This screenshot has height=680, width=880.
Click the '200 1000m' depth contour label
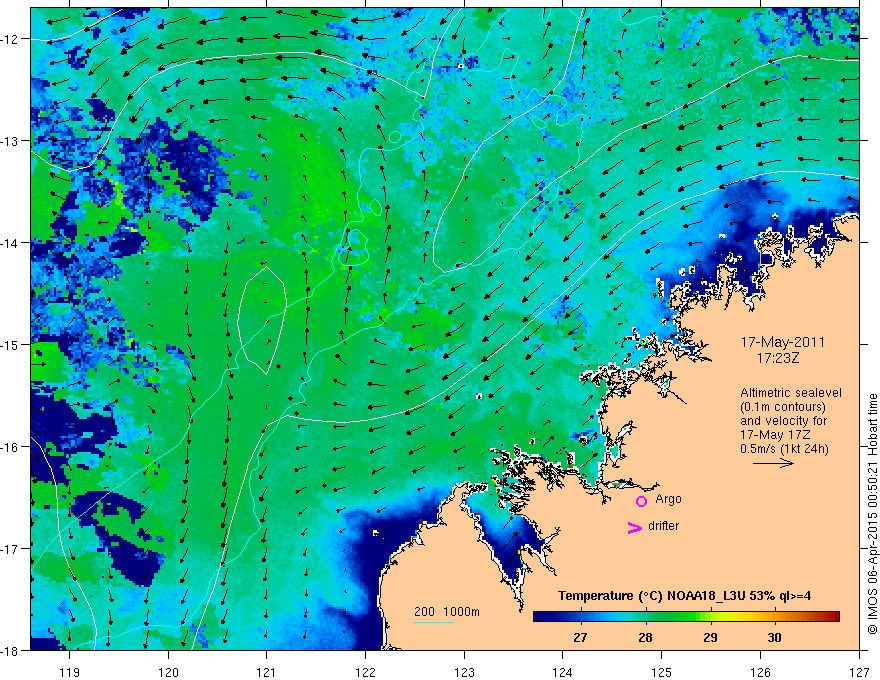(447, 612)
